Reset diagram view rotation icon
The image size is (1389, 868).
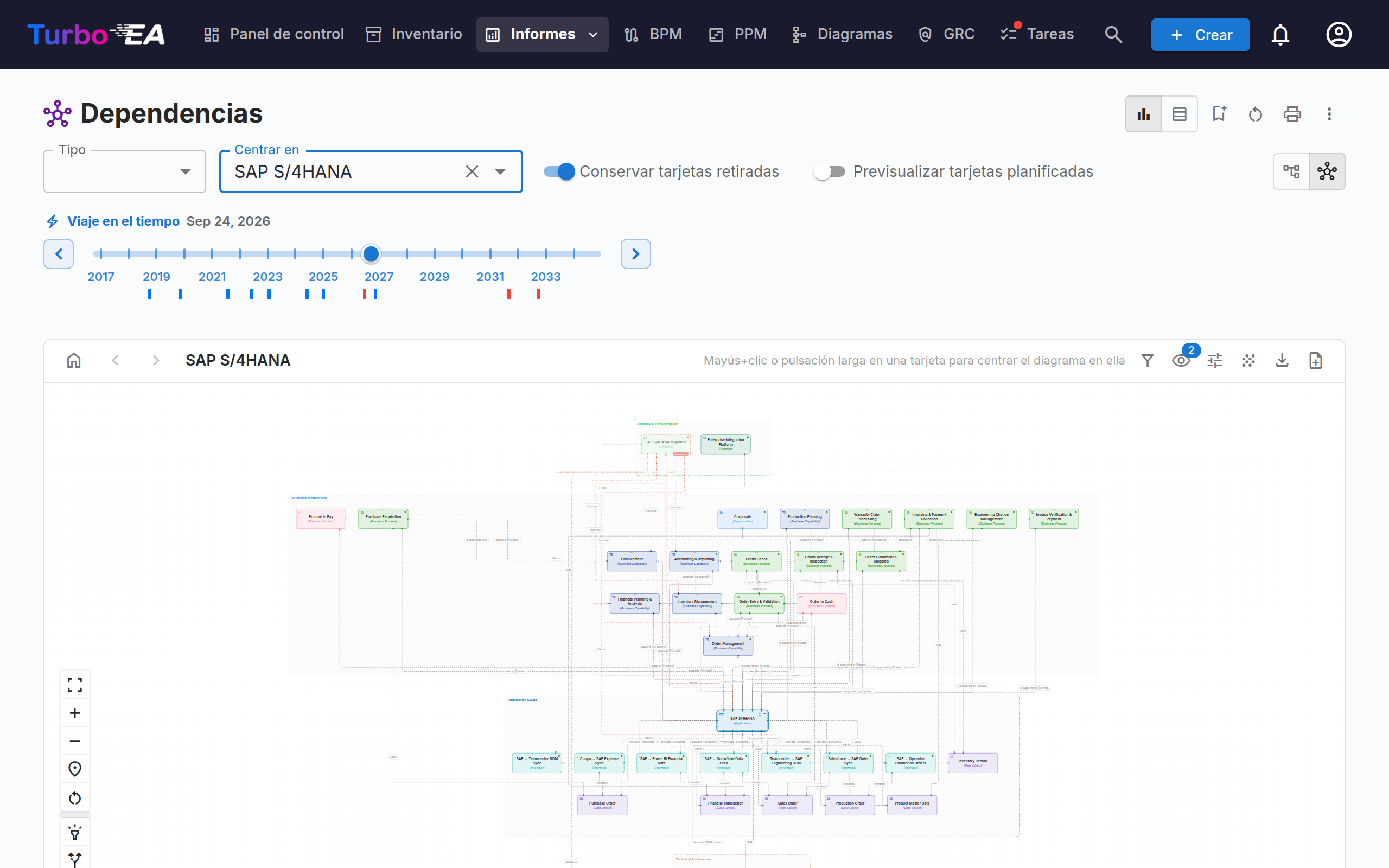coord(75,798)
